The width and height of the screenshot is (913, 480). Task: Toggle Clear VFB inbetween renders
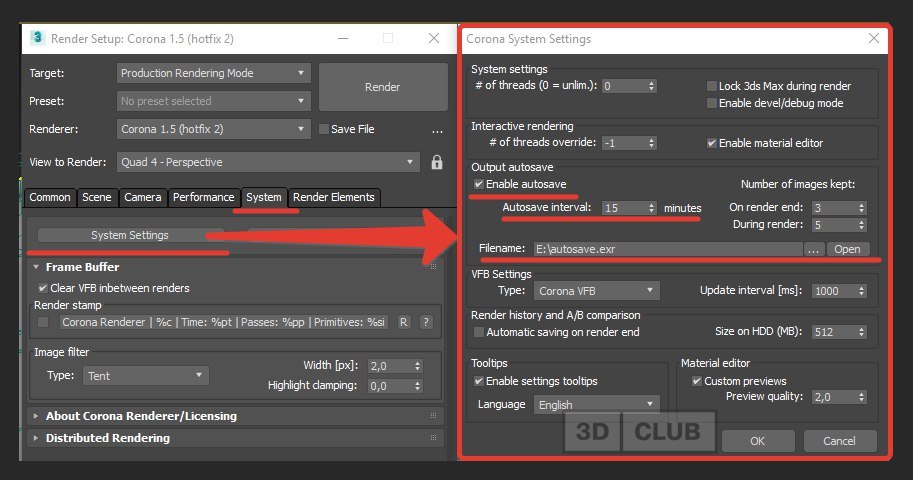point(43,288)
